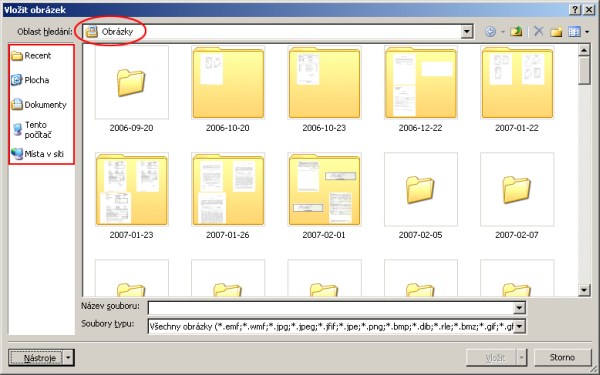Expand the Nástroje button dropdown arrow
This screenshot has height=375, width=600.
[68, 358]
